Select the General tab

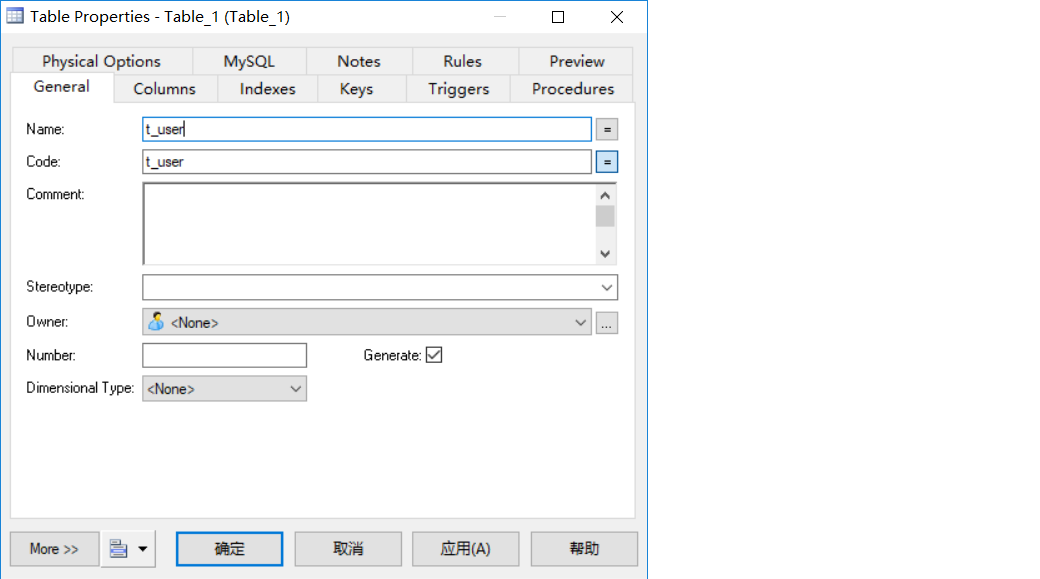tap(62, 87)
